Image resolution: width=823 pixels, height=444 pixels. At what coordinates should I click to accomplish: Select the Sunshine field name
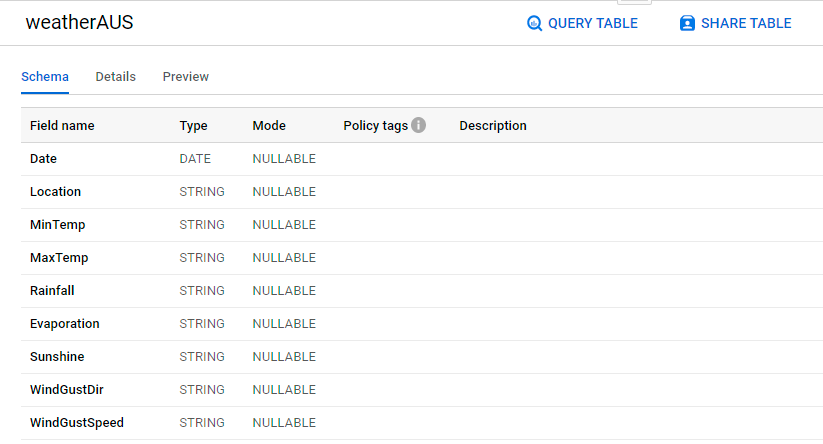pyautogui.click(x=57, y=357)
